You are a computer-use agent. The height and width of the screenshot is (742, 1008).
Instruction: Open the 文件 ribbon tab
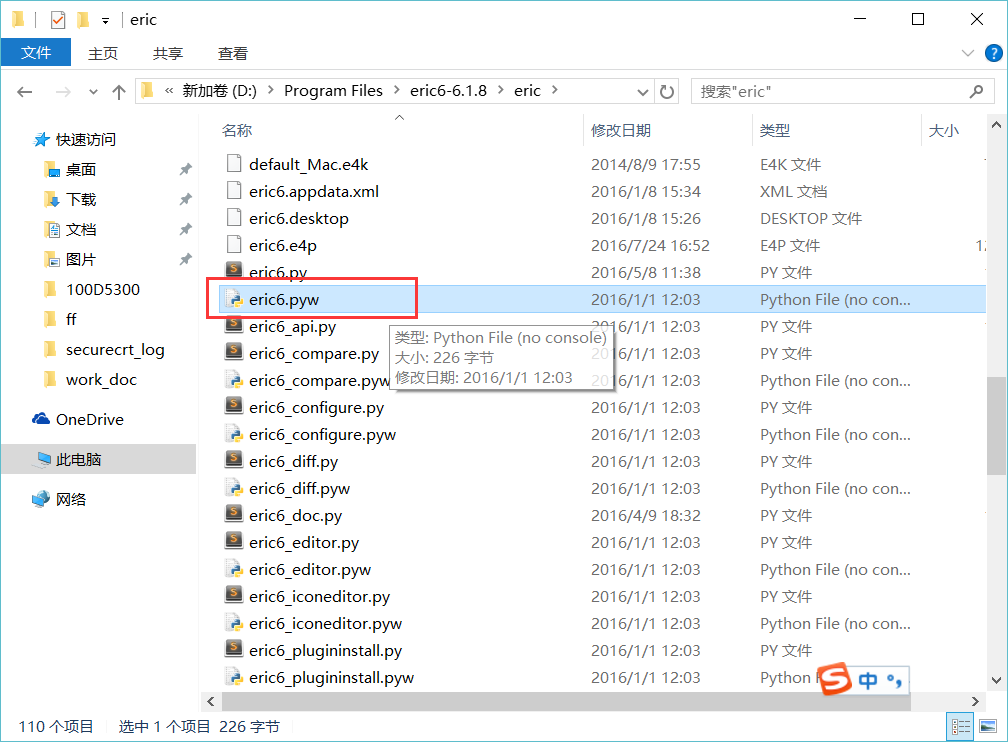[x=36, y=53]
